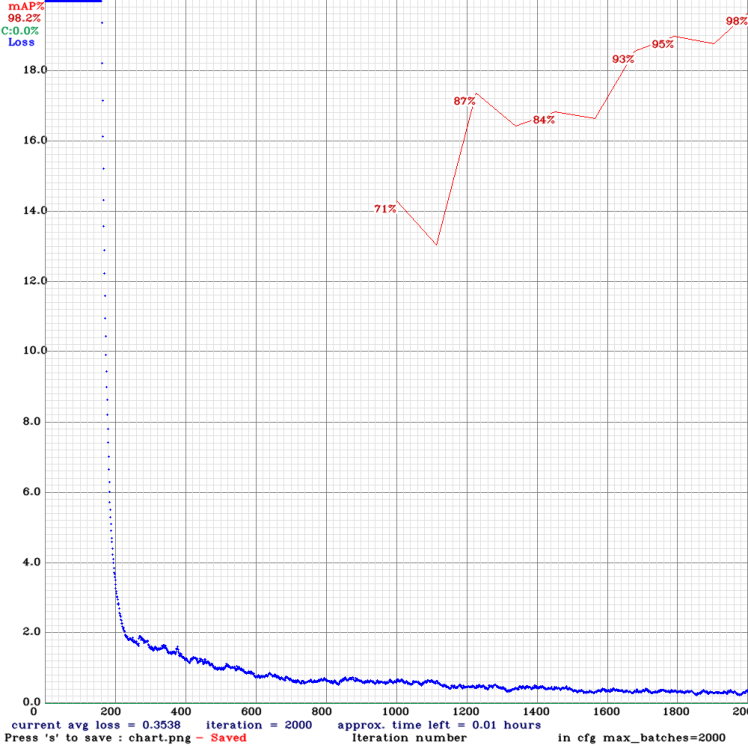Click the iteration = 2000 status text
Screen dimensions: 748x748
click(259, 725)
